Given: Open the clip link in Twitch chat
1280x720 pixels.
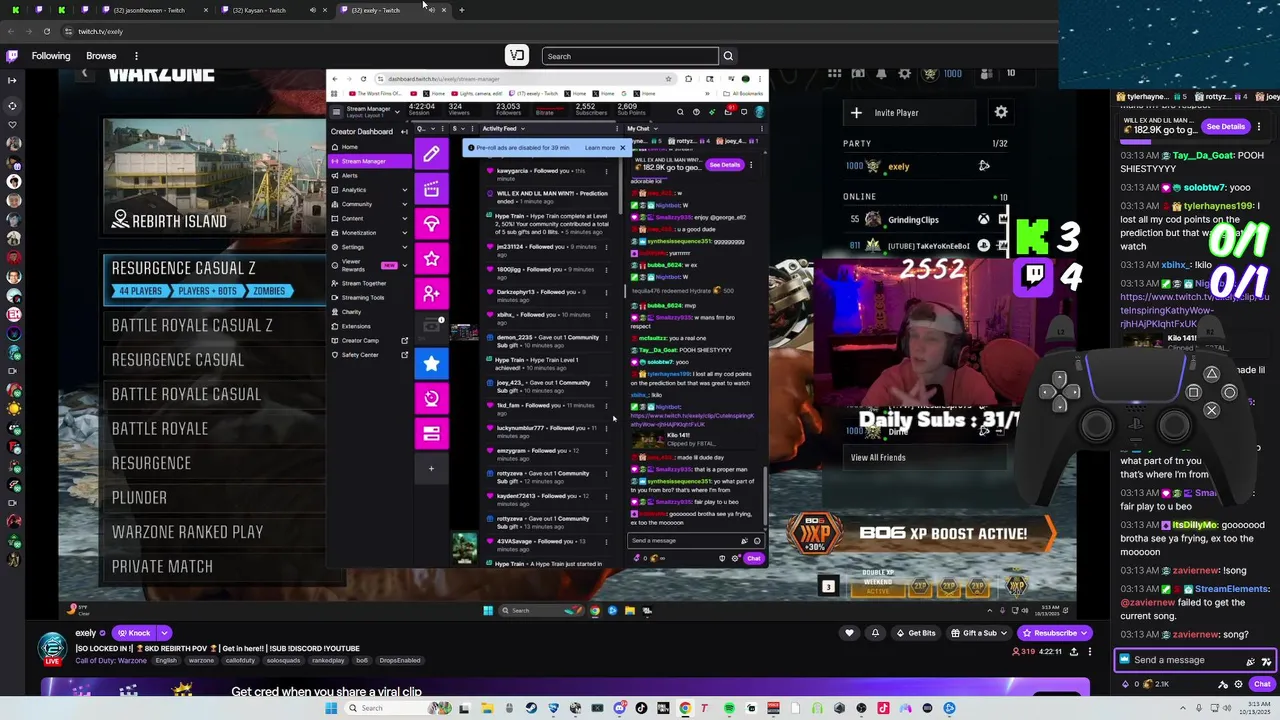Looking at the screenshot, I should (1194, 311).
